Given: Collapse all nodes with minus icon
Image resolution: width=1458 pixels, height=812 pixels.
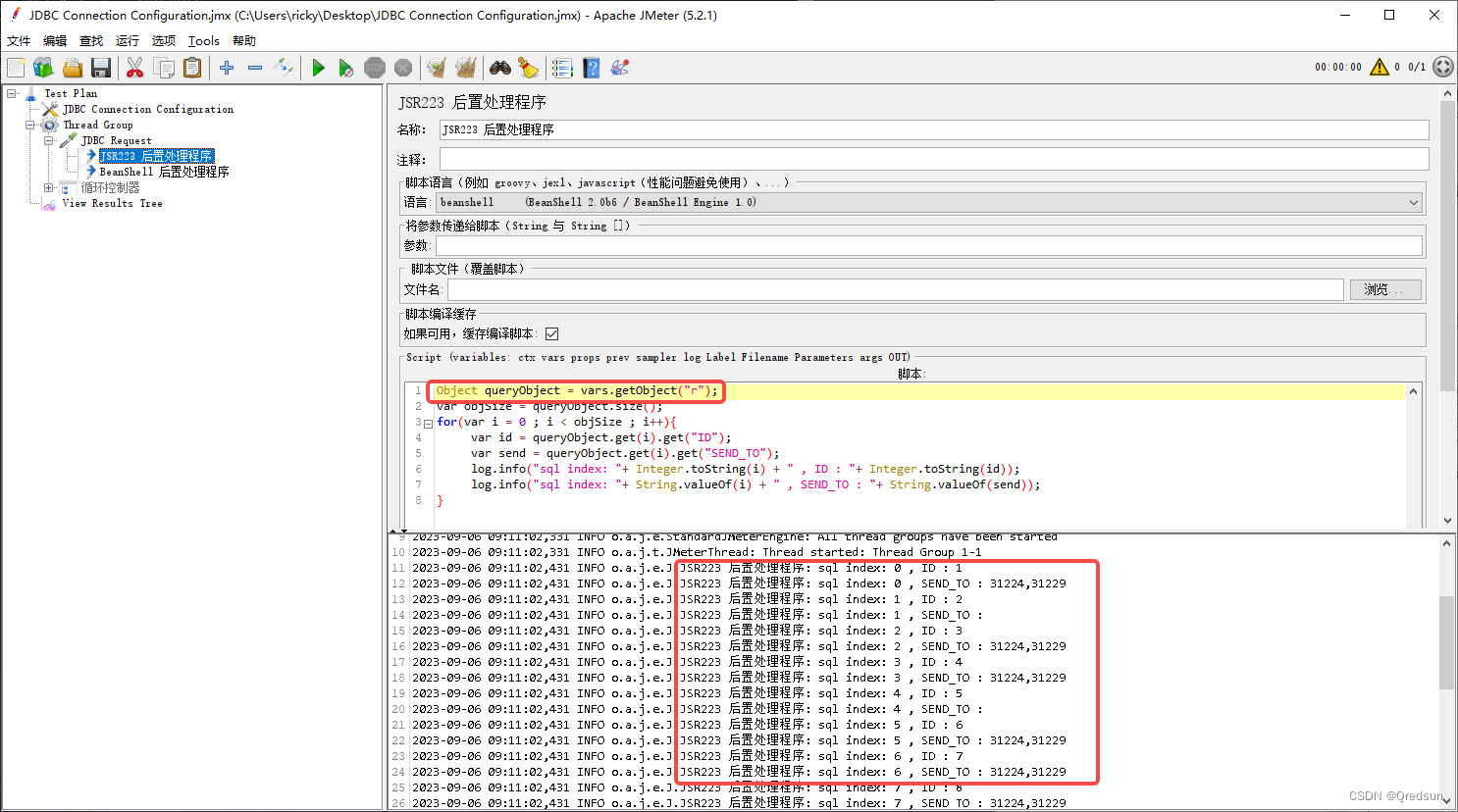Looking at the screenshot, I should click(255, 68).
